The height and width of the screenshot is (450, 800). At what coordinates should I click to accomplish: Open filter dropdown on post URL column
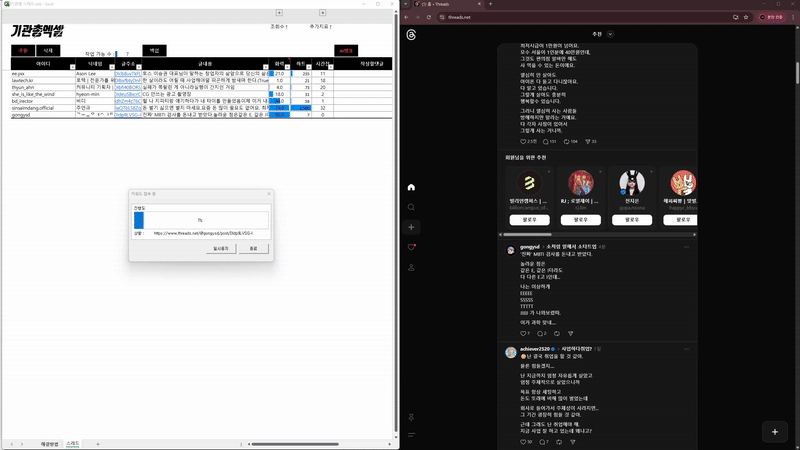pyautogui.click(x=138, y=67)
